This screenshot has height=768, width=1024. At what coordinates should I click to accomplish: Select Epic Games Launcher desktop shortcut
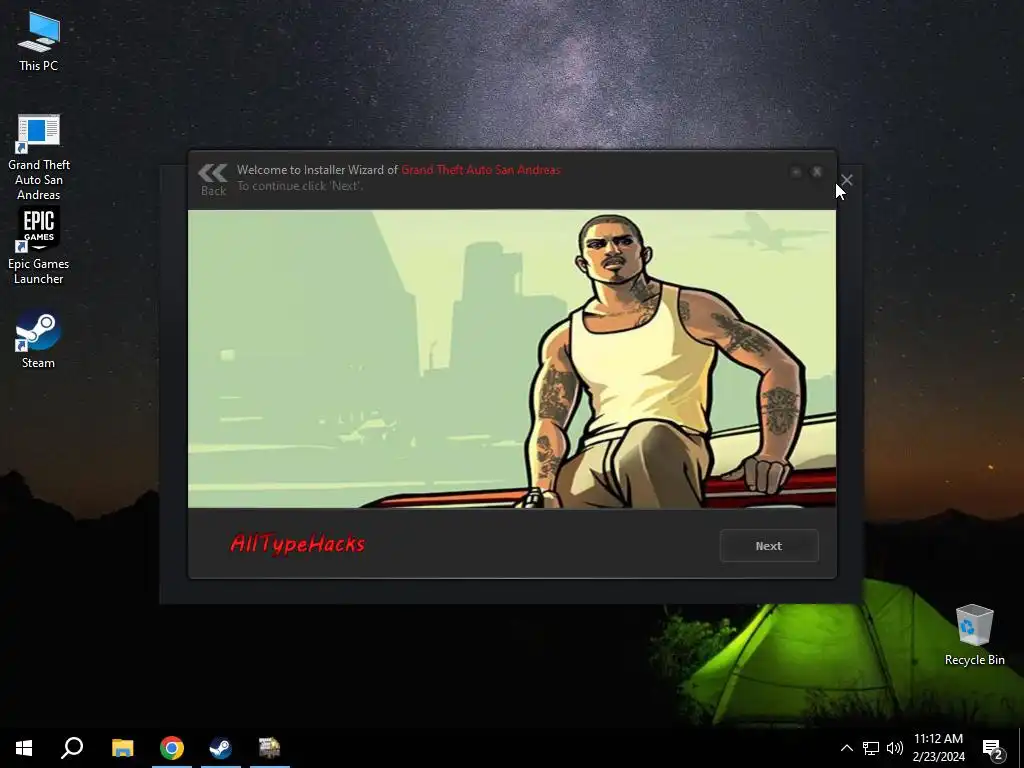(x=39, y=246)
